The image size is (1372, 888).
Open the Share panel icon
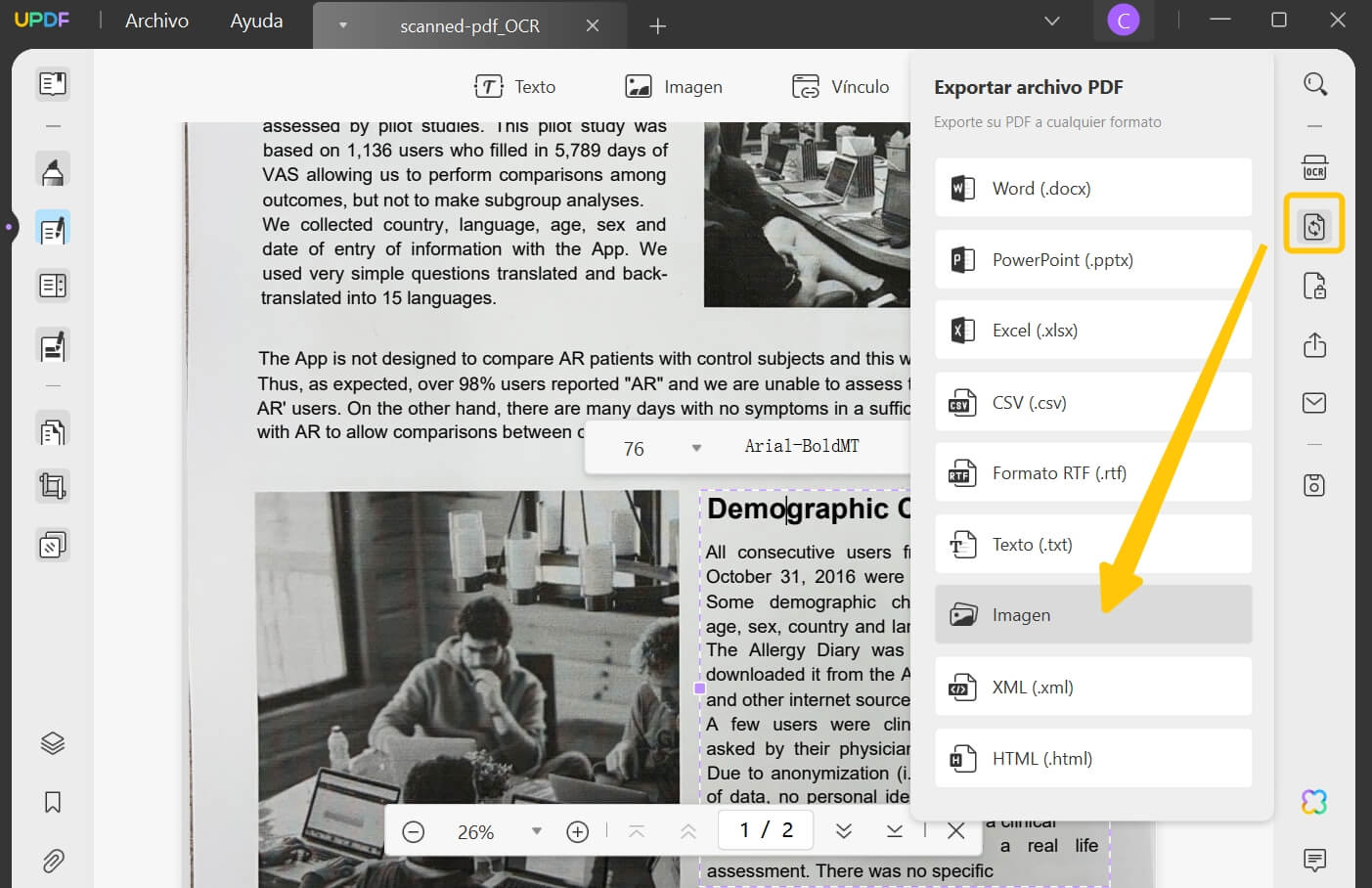point(1314,344)
